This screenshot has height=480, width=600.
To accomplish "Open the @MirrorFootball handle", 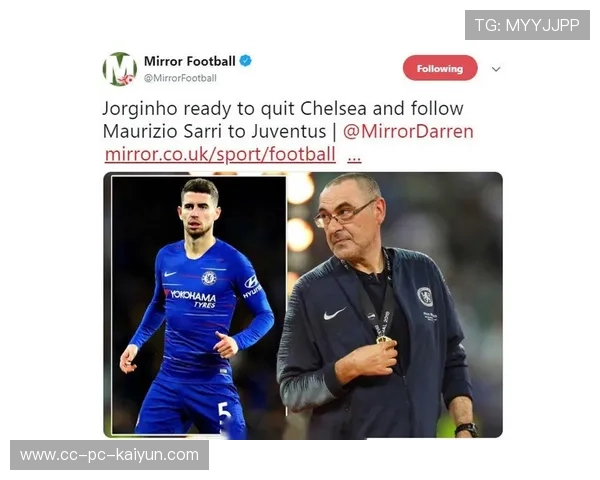I will click(180, 78).
